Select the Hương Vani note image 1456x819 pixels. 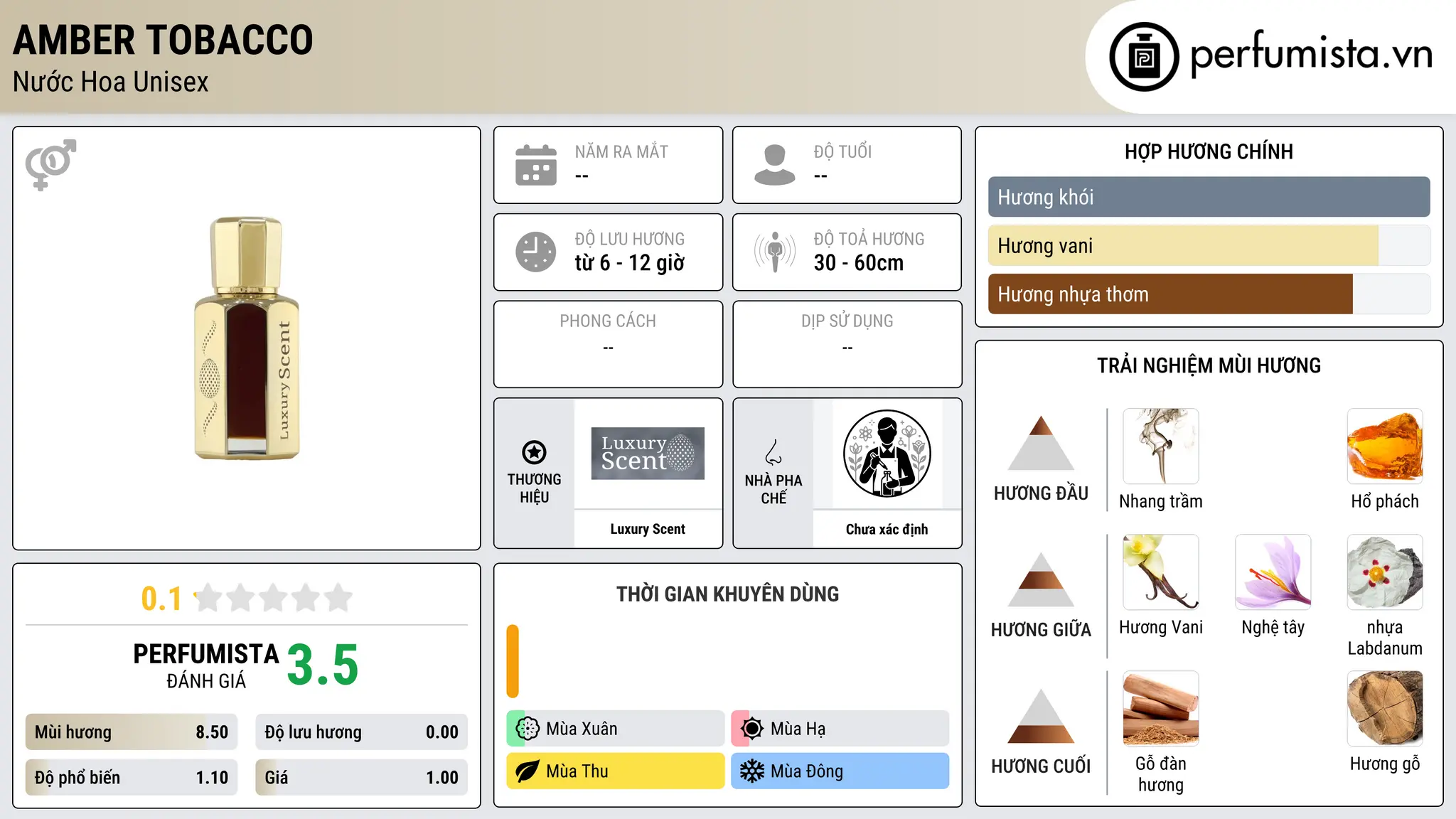[1161, 572]
